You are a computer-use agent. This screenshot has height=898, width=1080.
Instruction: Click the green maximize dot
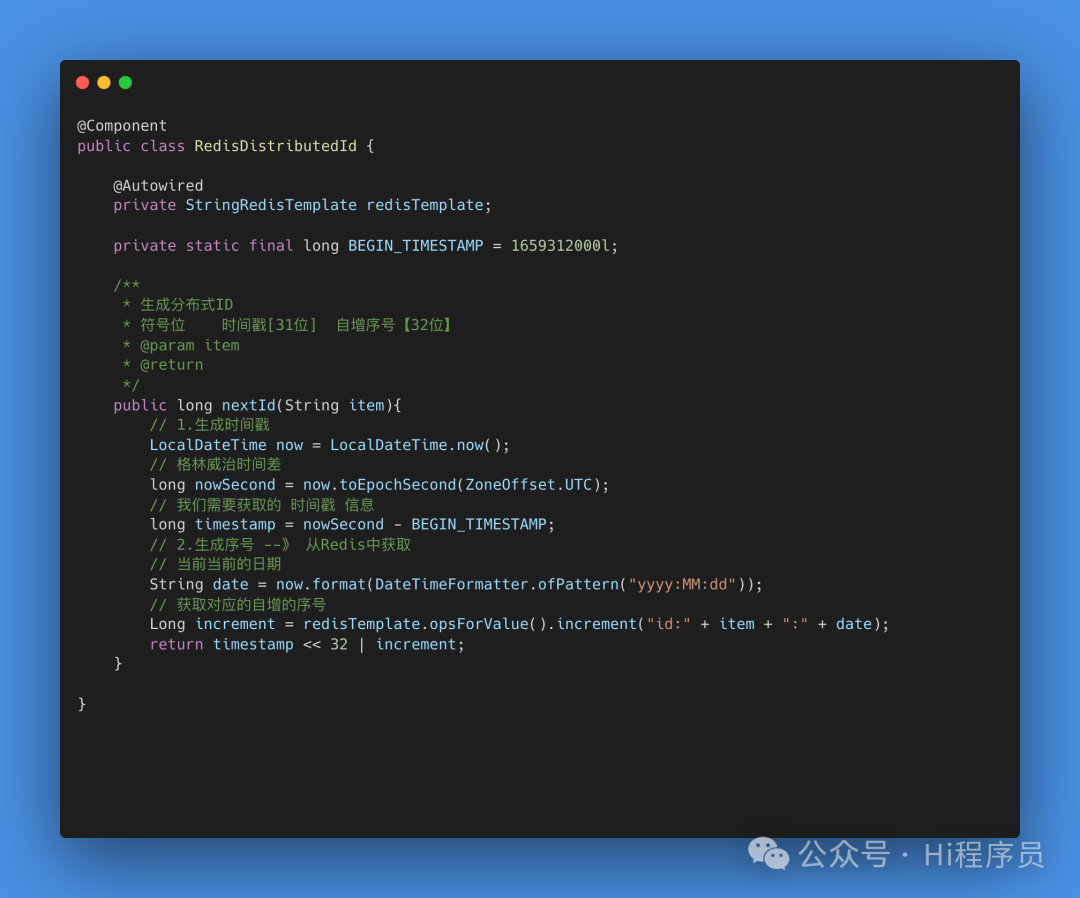(x=125, y=83)
